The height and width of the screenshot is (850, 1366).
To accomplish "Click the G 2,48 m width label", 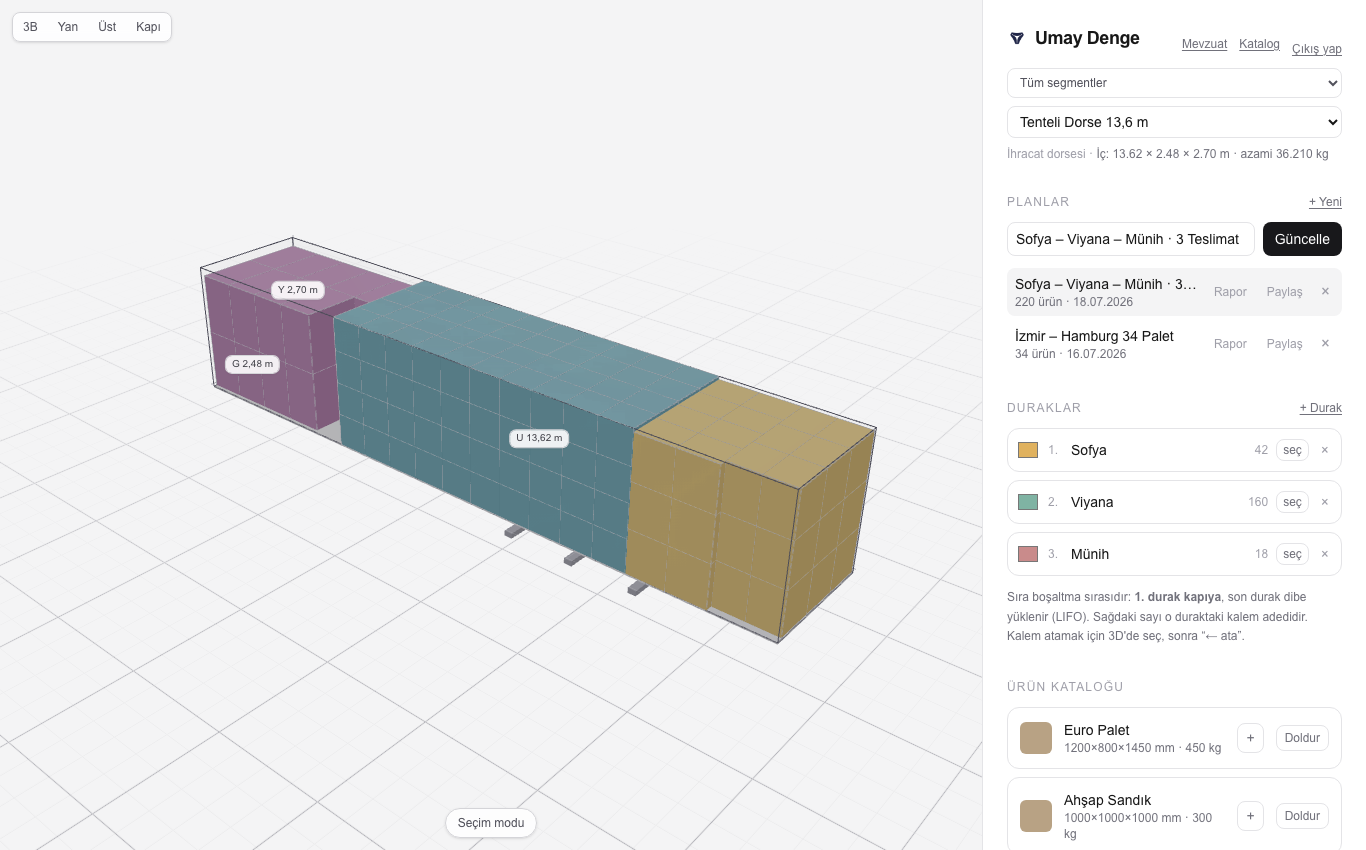I will click(x=252, y=364).
